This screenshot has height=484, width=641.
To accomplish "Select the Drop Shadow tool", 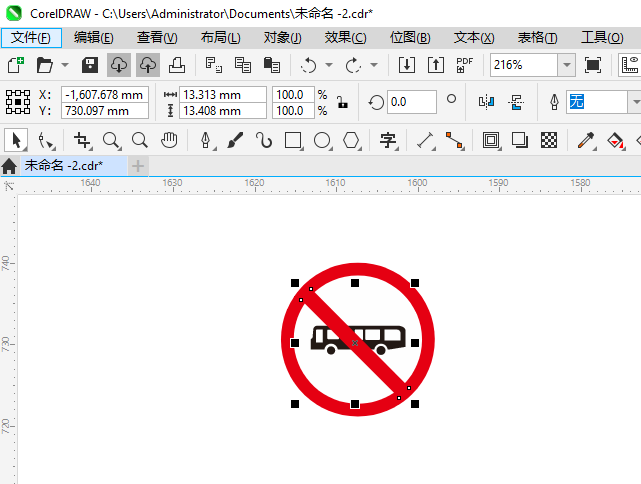I will coord(520,141).
